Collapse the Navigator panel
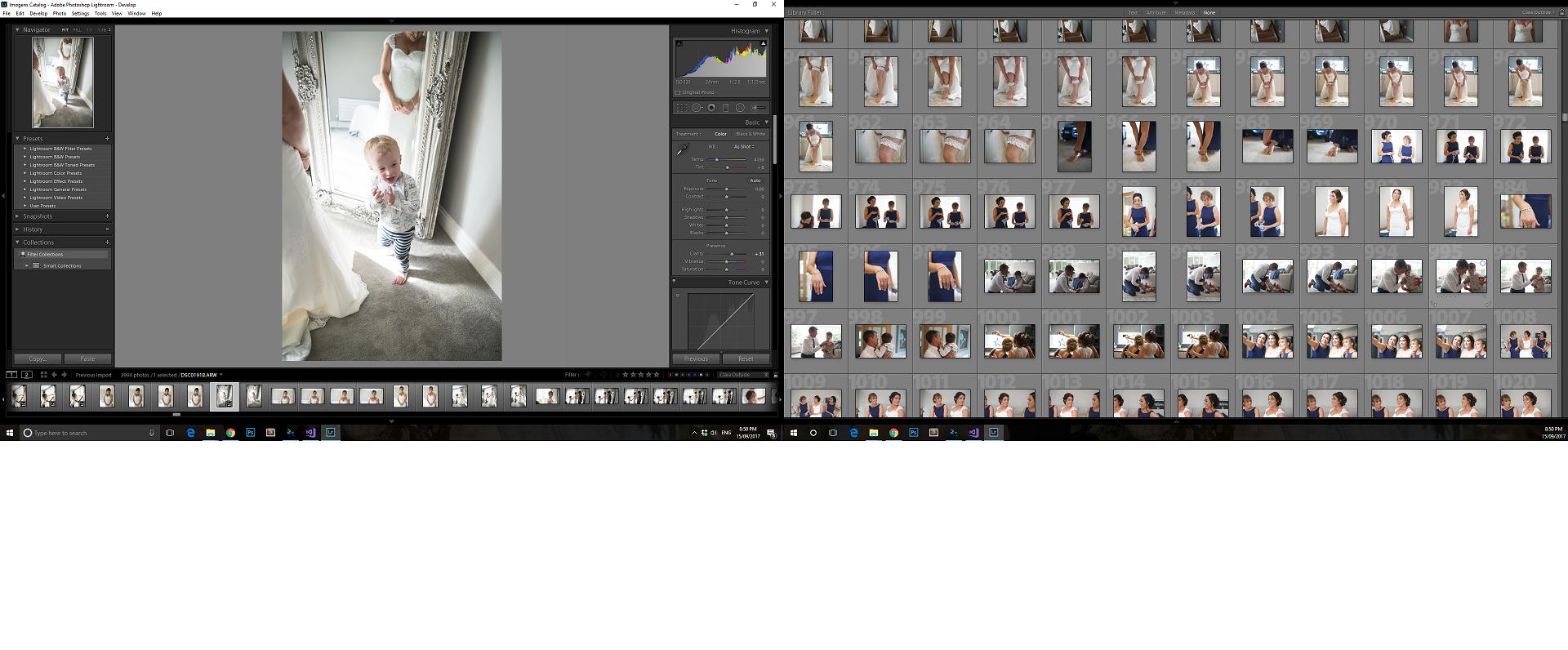The width and height of the screenshot is (1568, 650). click(x=18, y=30)
